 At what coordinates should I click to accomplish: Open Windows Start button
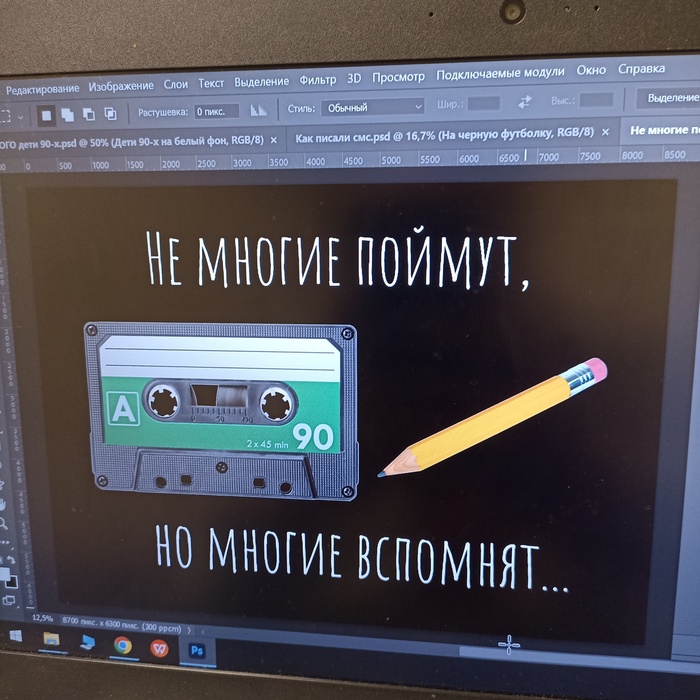16,636
